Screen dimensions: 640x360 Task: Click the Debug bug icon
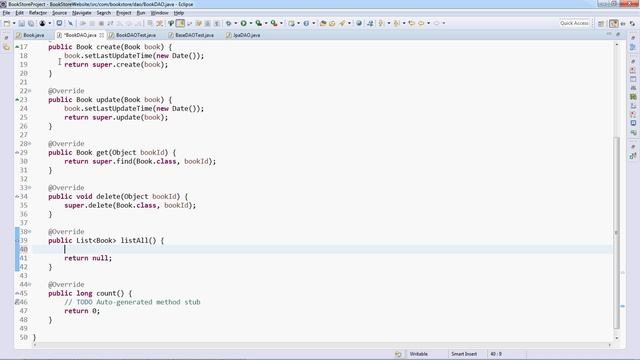click(229, 23)
